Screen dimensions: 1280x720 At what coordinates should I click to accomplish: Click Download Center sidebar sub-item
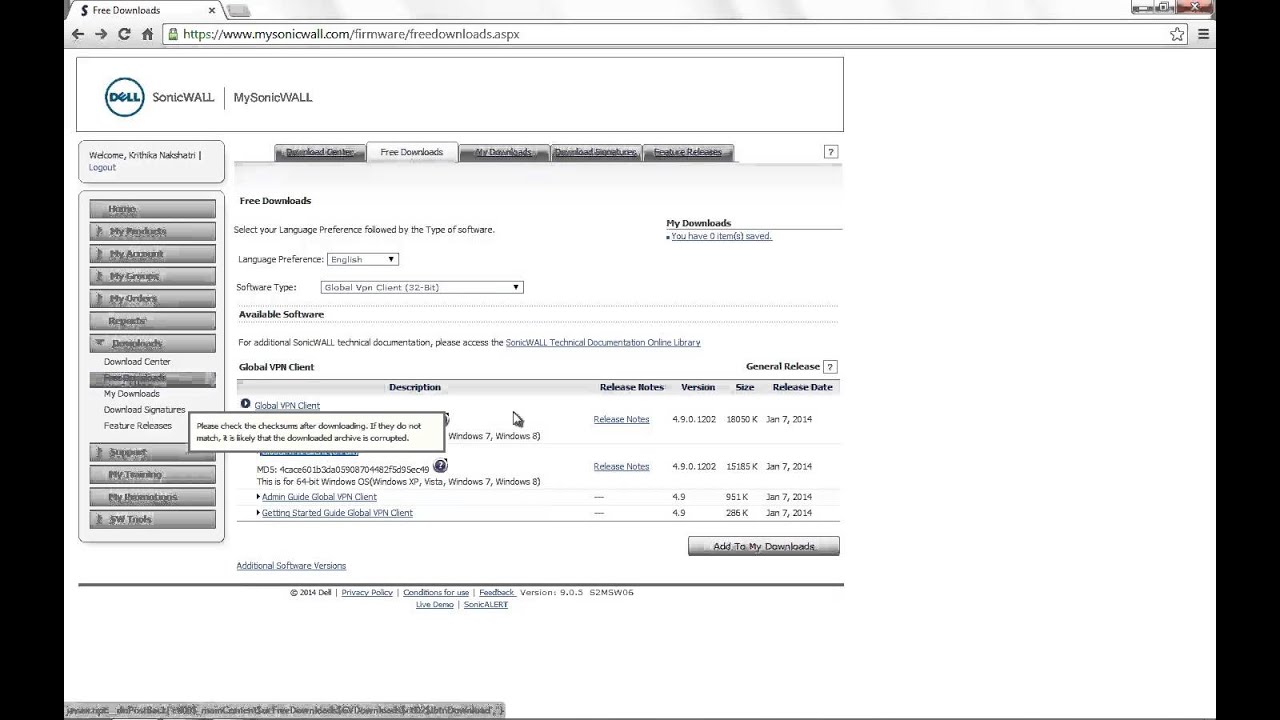pos(137,362)
